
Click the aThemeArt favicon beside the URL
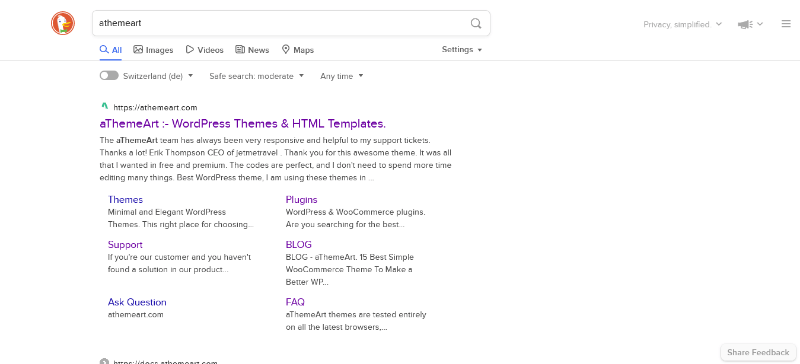[x=105, y=107]
